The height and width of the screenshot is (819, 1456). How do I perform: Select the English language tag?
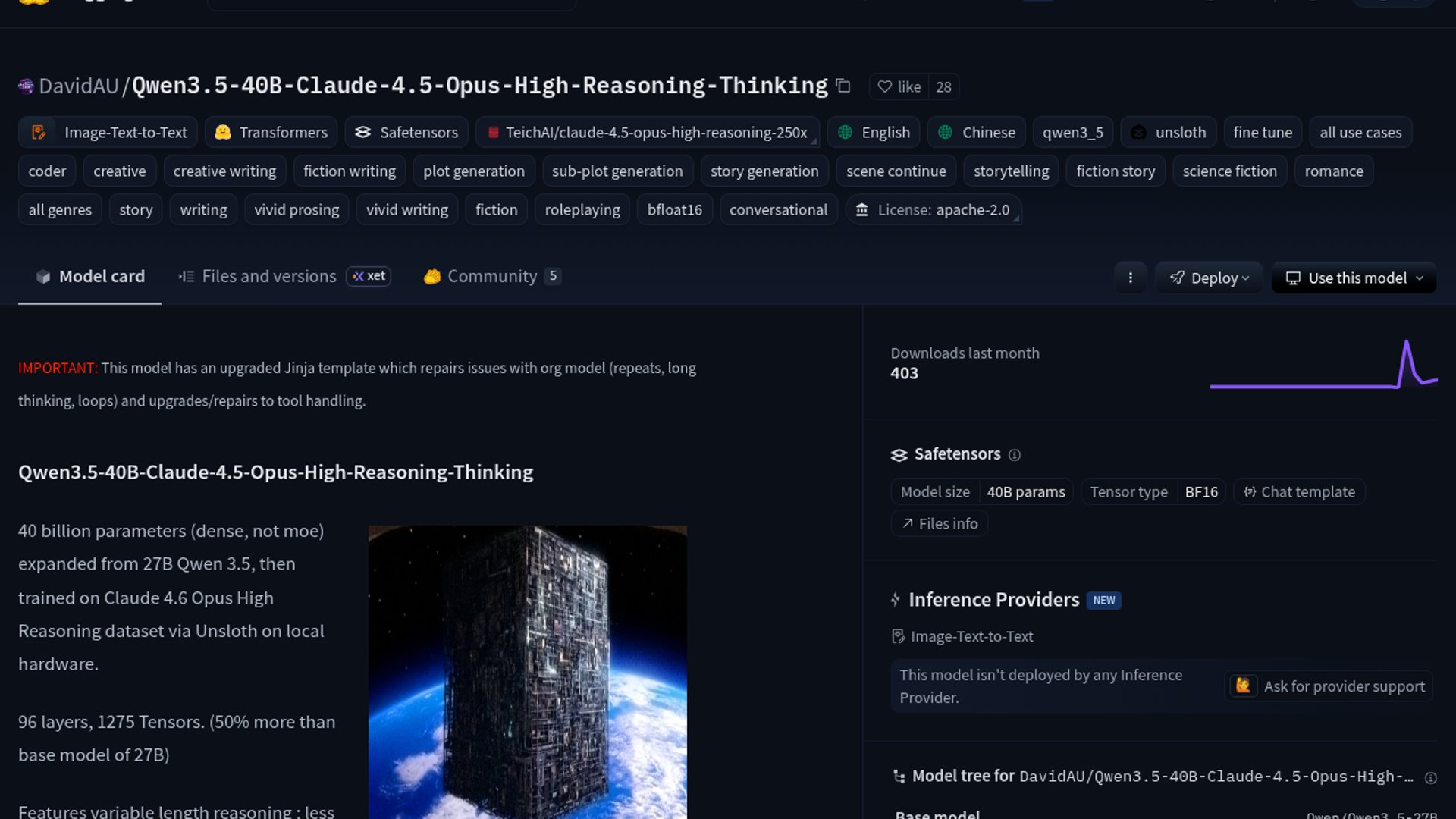click(874, 133)
